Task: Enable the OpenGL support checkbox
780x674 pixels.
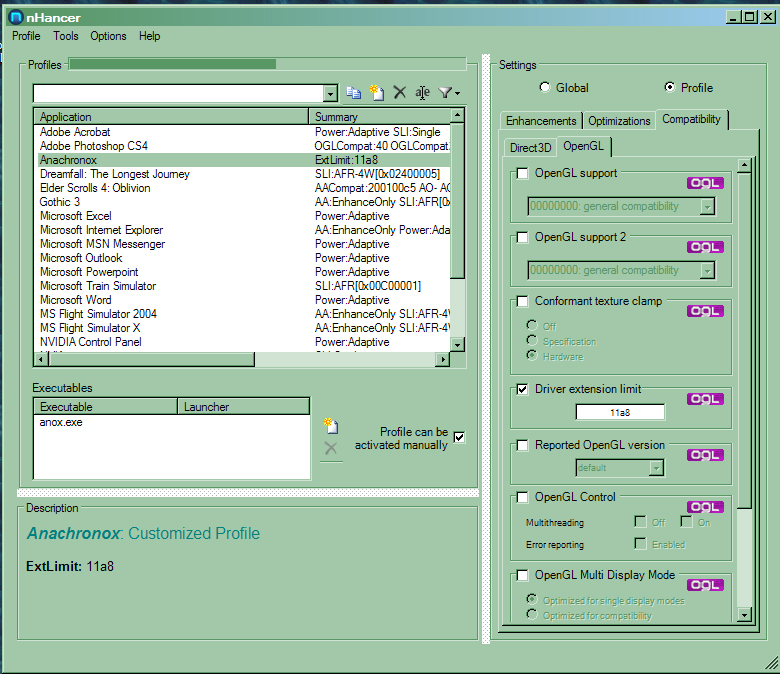Action: 522,174
